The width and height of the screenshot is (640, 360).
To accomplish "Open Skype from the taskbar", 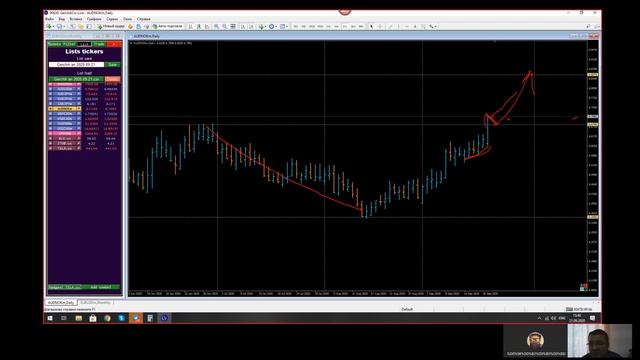I will (121, 318).
